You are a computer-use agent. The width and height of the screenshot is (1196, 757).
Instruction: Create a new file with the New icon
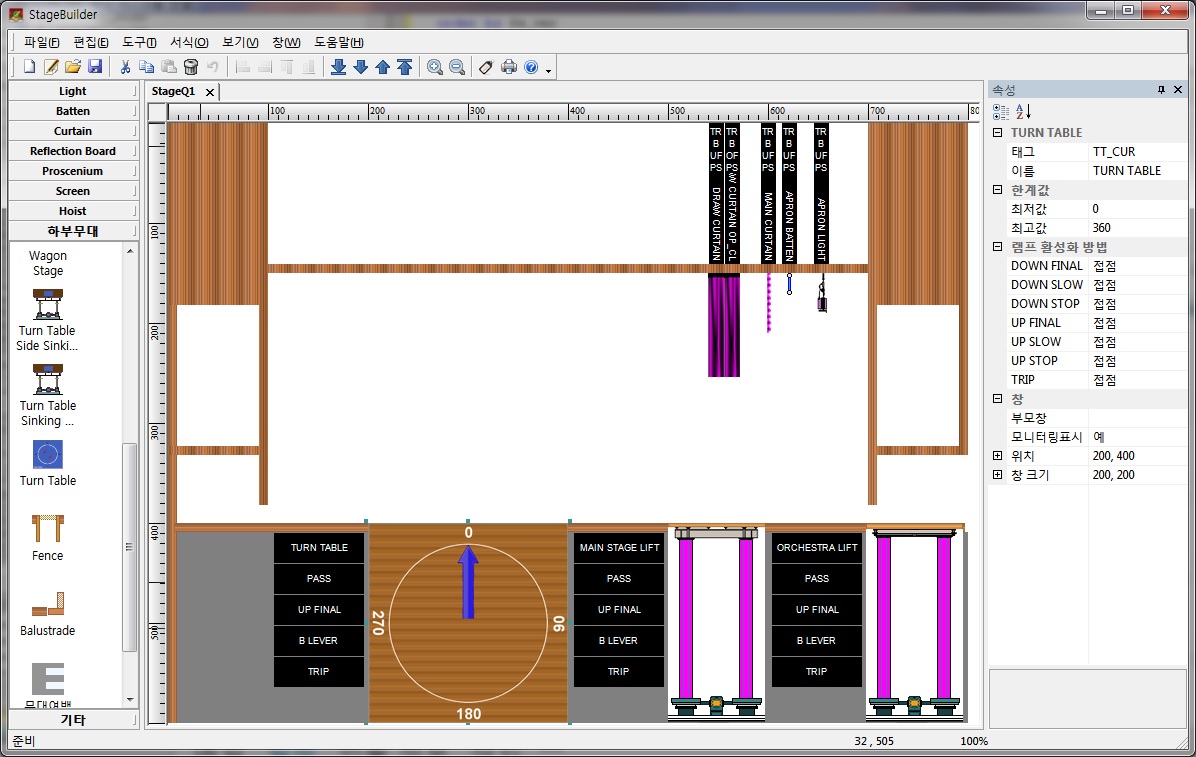coord(29,67)
